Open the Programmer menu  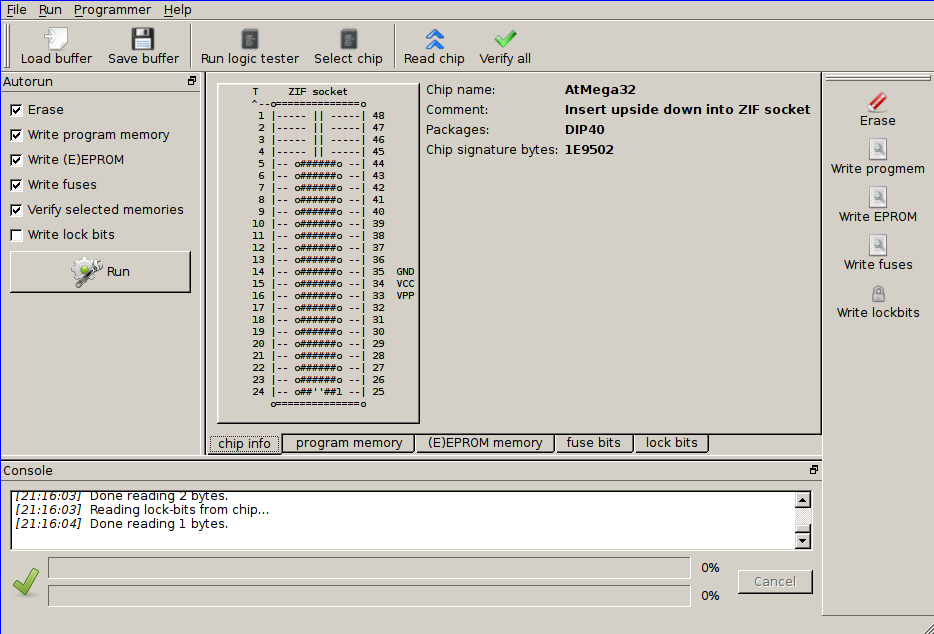pos(113,10)
